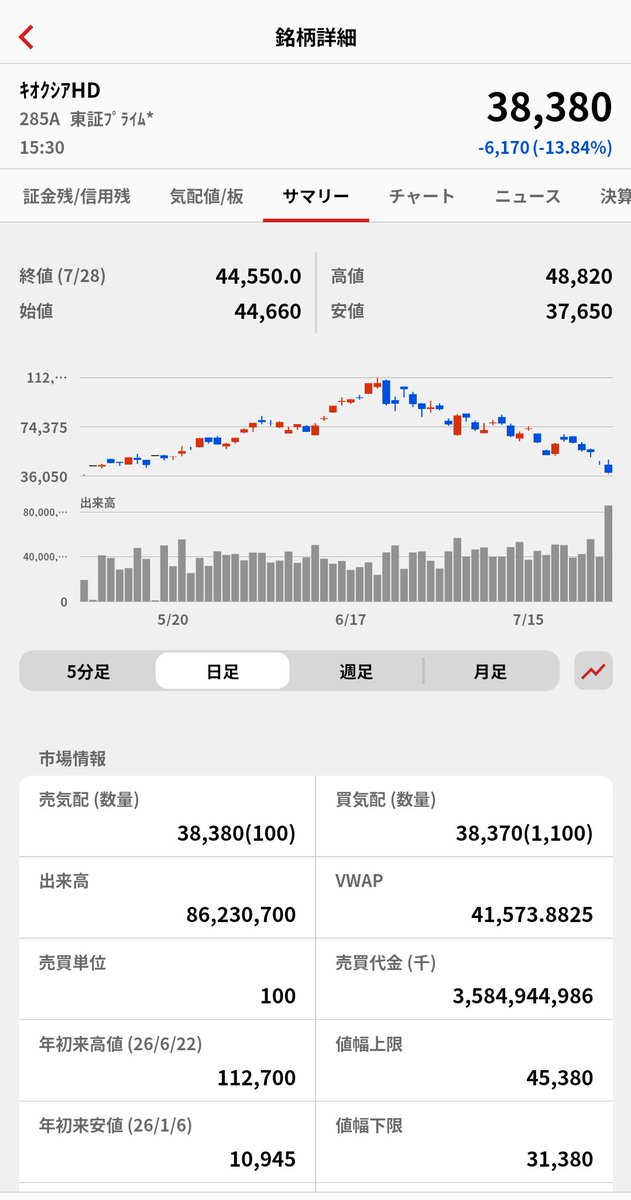
Task: Tap the 年初来高値 value 112,700
Action: [256, 1078]
